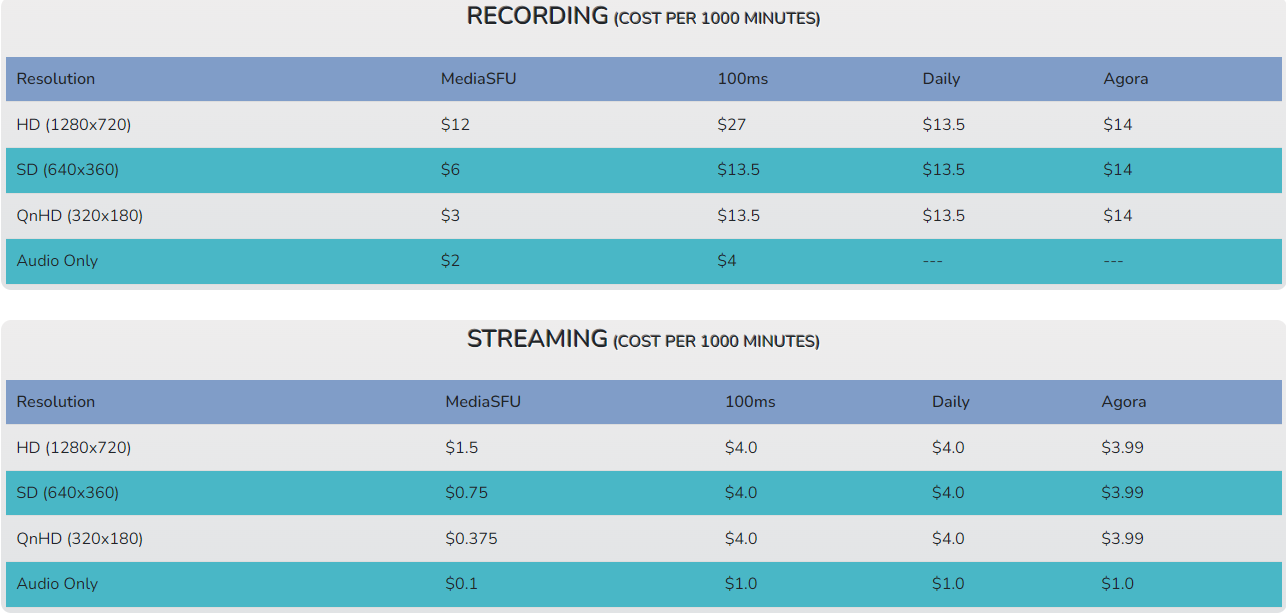The height and width of the screenshot is (616, 1286).
Task: Click Audio Only row label in Recording table
Action: (x=57, y=261)
